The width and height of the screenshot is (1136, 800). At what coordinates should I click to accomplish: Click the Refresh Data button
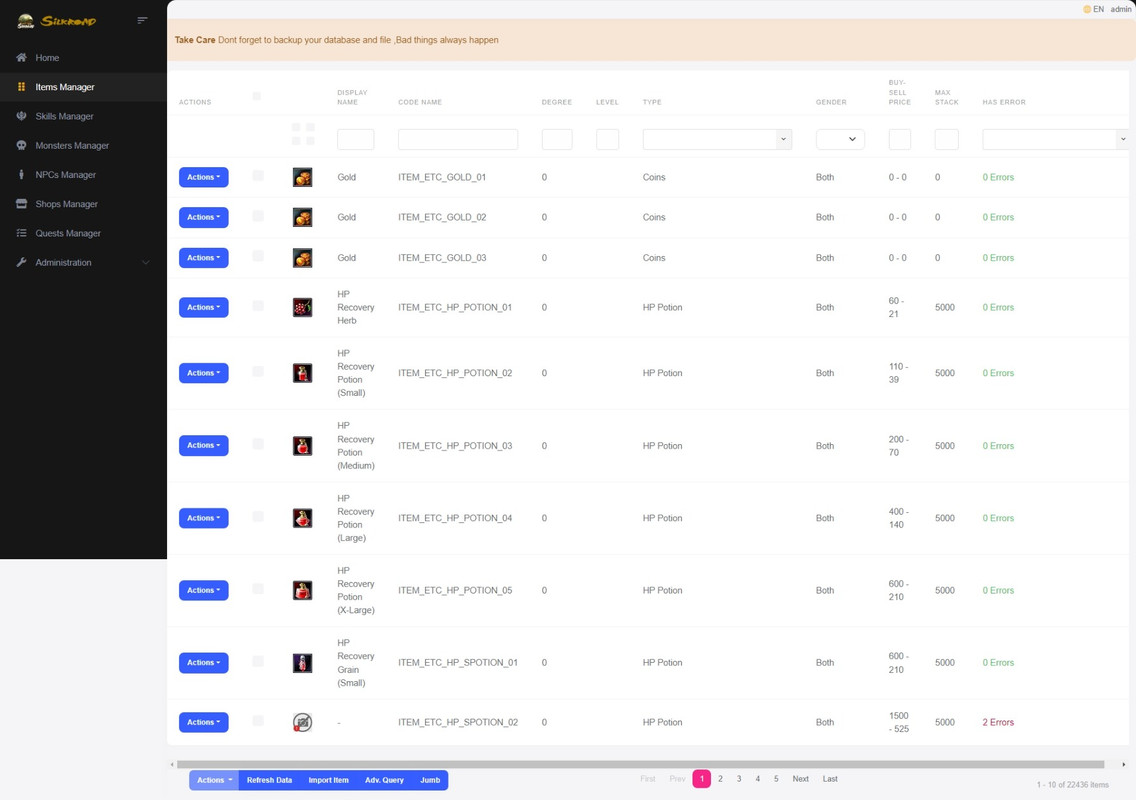coord(270,780)
